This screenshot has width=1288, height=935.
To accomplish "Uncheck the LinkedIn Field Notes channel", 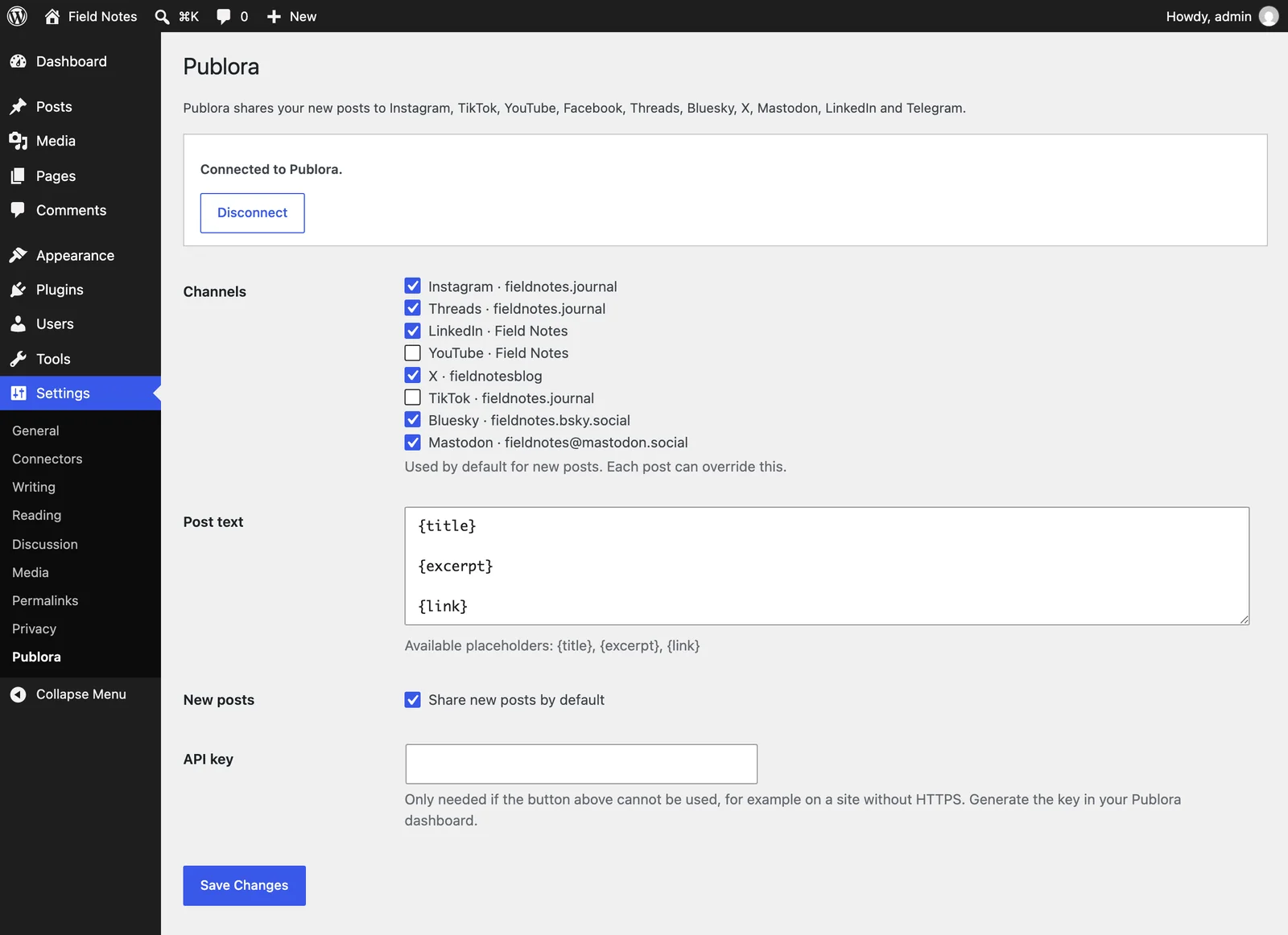I will (413, 331).
